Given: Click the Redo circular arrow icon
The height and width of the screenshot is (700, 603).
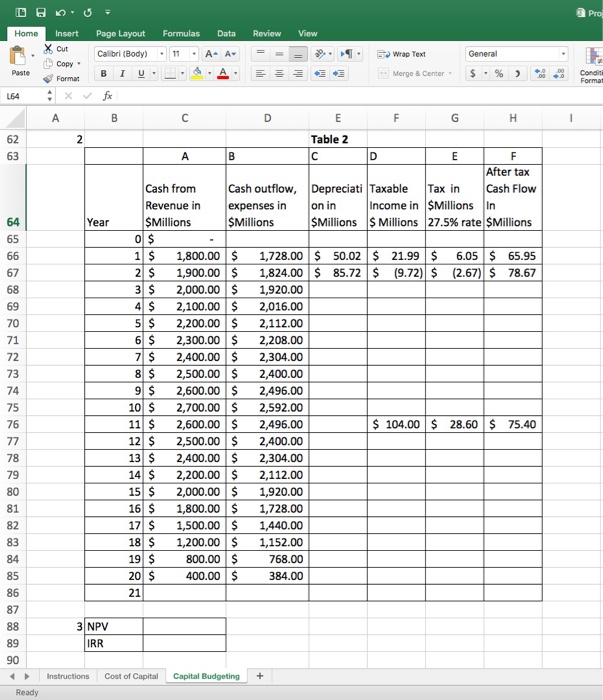Looking at the screenshot, I should [x=87, y=12].
